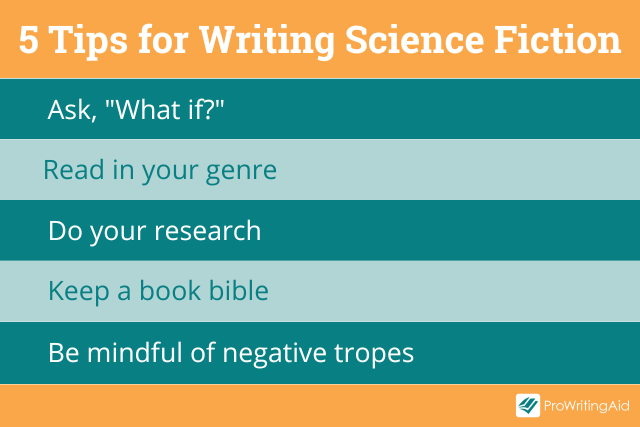Click the number 5 in the title
This screenshot has width=640, height=427.
click(29, 40)
